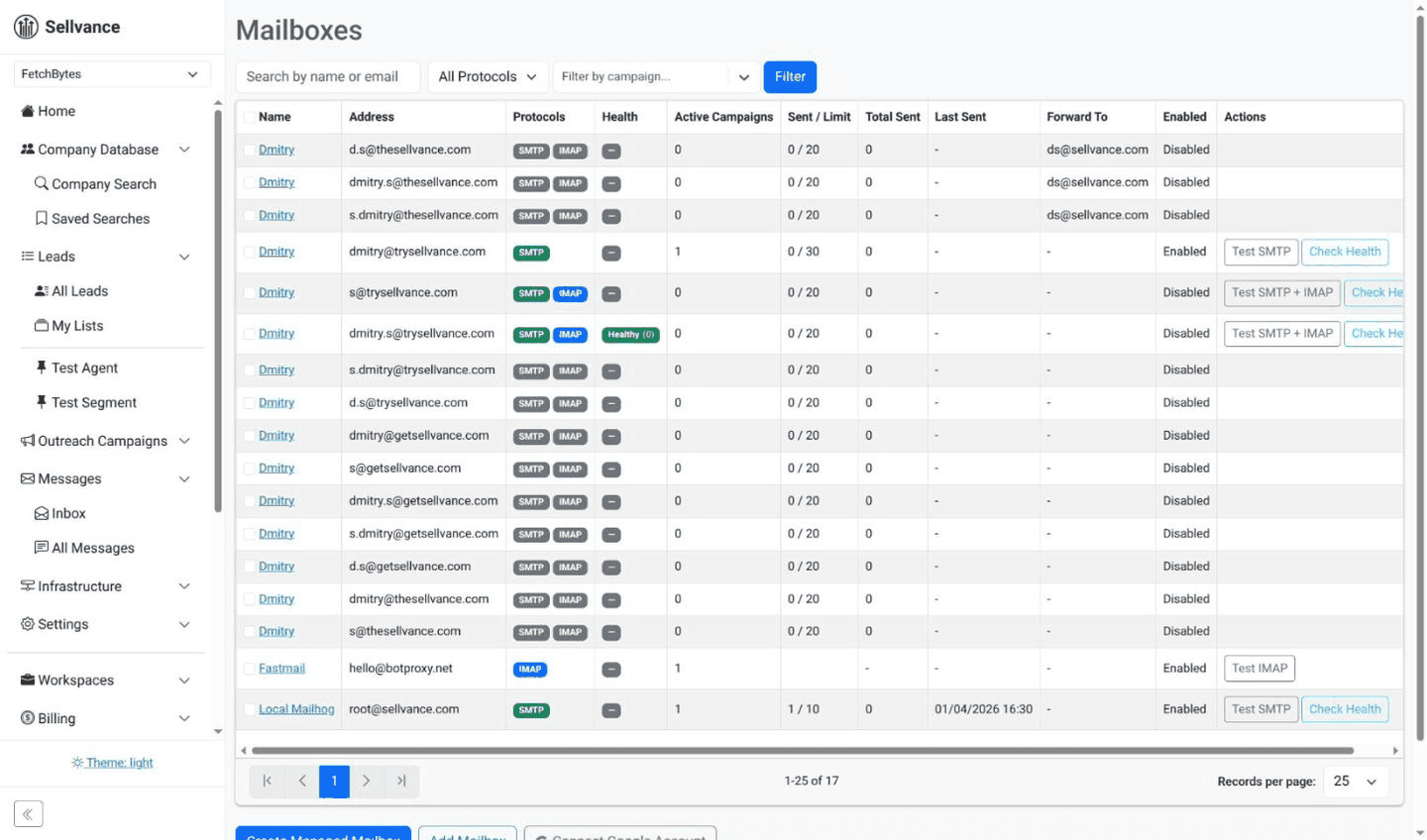The height and width of the screenshot is (840, 1427).
Task: Click the sidebar's vertical scrollbar
Action: click(218, 310)
